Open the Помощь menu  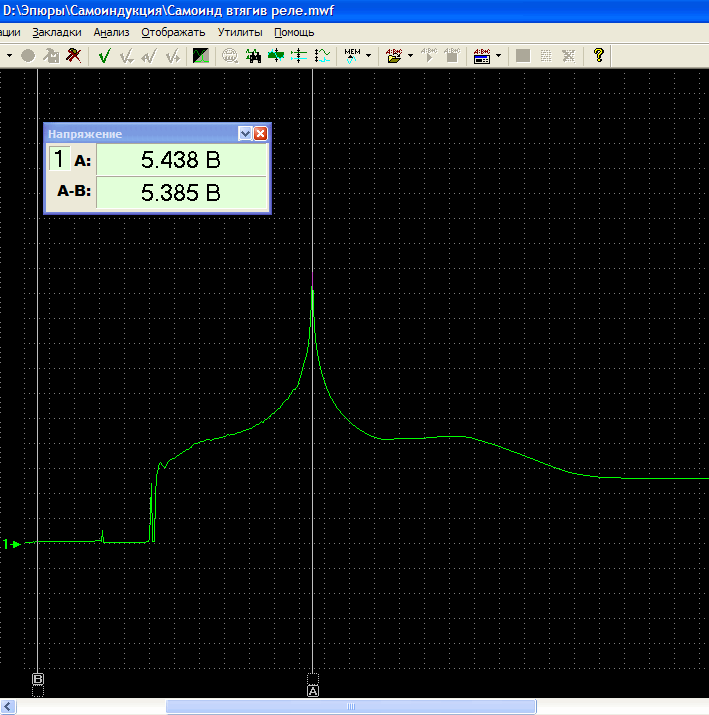click(x=294, y=32)
